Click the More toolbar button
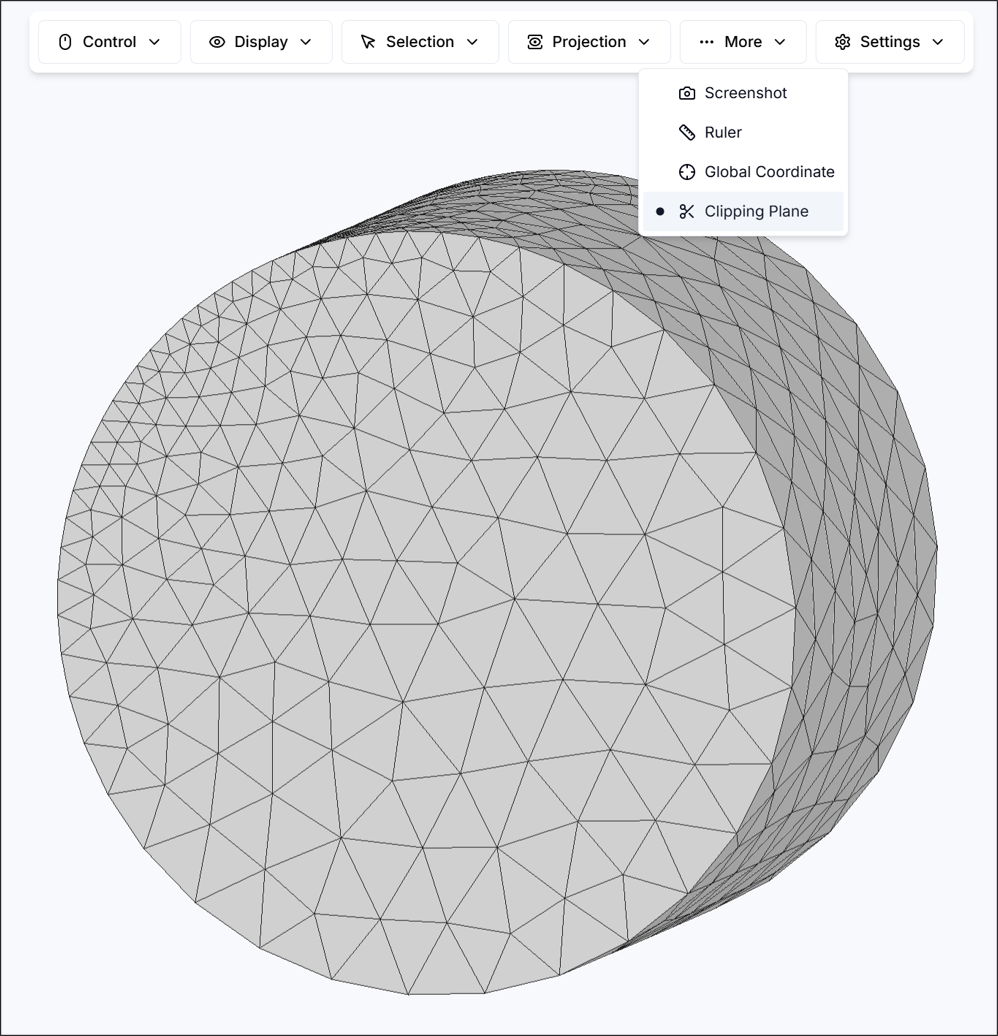998x1036 pixels. click(743, 42)
